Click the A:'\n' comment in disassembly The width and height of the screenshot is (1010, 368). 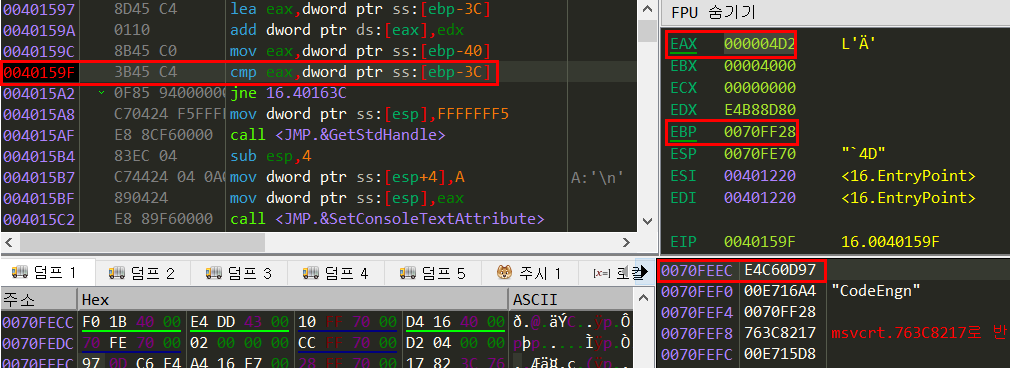click(596, 177)
